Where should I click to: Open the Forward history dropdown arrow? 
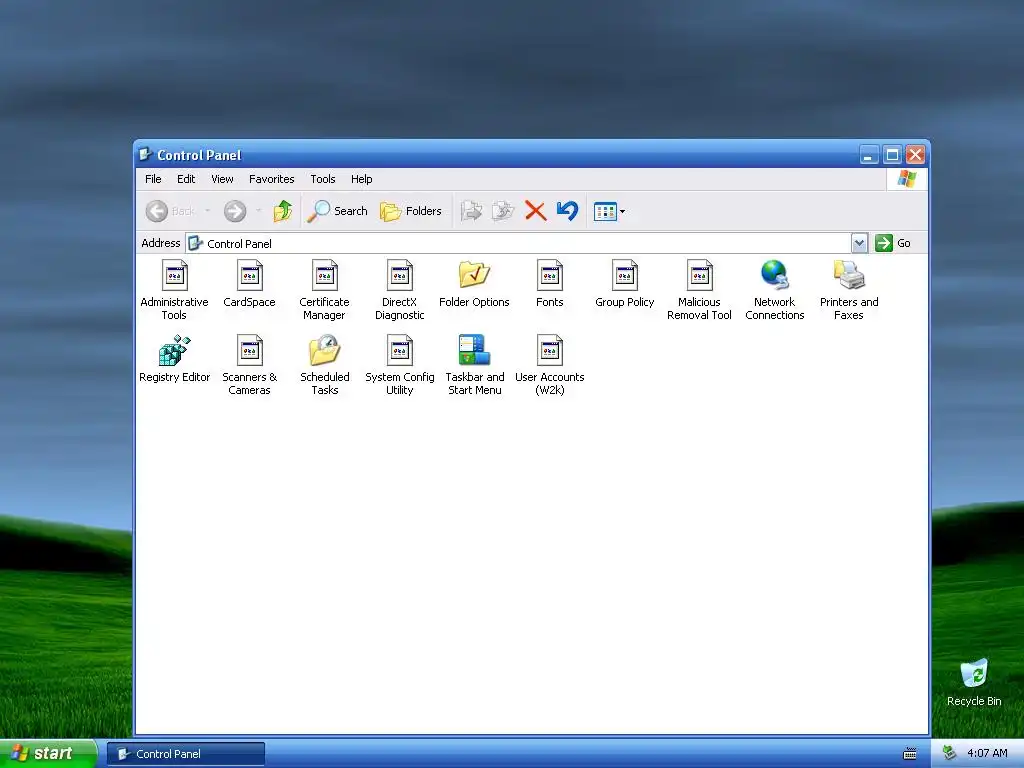(259, 211)
